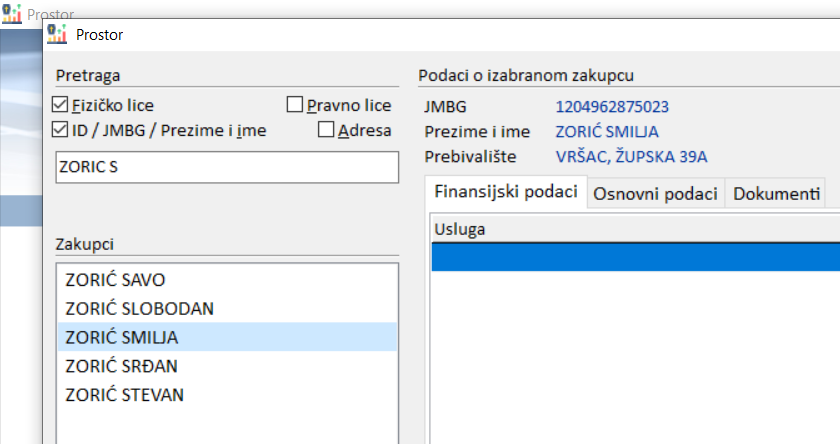Enable the Pravno lice checkbox
840x444 pixels.
point(295,105)
